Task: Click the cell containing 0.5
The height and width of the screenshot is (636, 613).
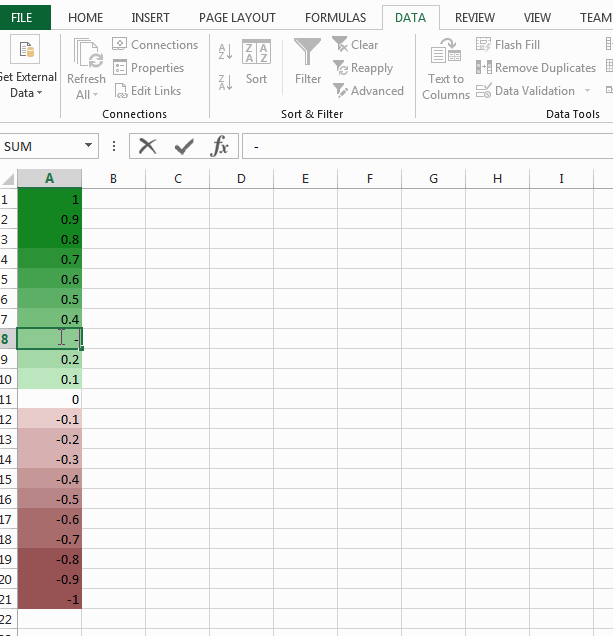Action: (49, 299)
